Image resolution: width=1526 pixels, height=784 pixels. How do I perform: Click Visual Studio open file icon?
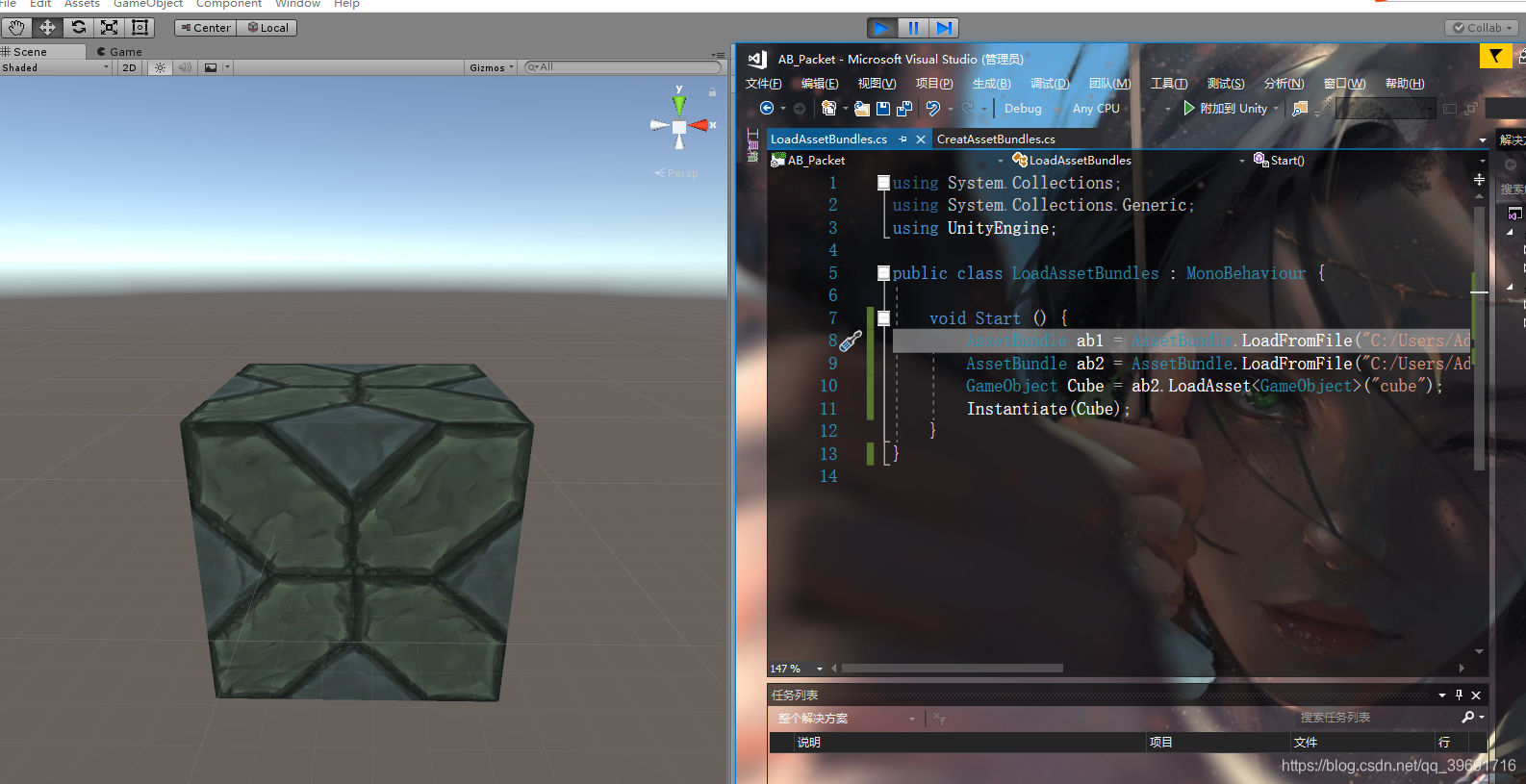[862, 109]
